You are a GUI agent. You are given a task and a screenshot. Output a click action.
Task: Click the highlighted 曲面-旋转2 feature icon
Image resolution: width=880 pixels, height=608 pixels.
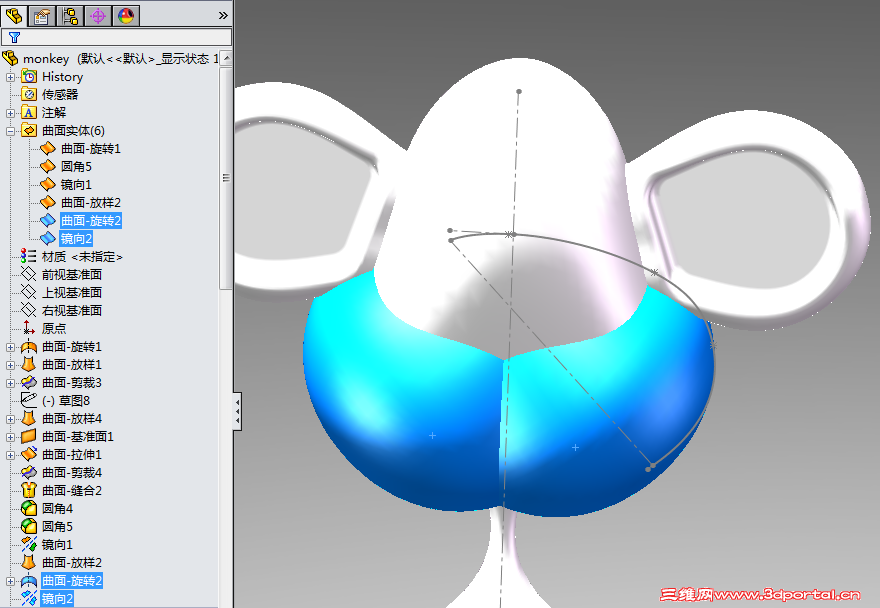29,580
